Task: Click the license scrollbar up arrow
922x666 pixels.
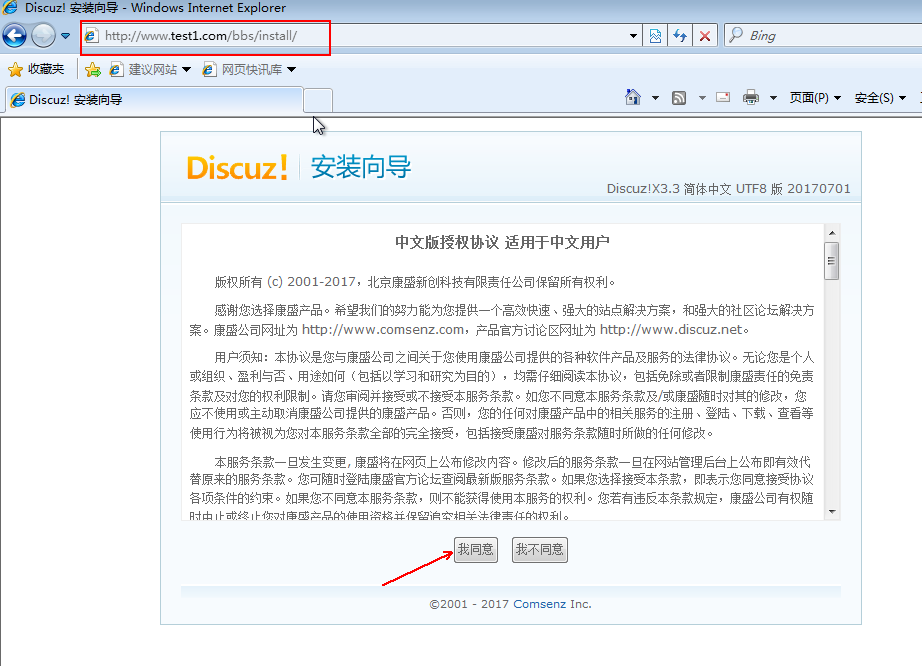Action: (x=832, y=233)
